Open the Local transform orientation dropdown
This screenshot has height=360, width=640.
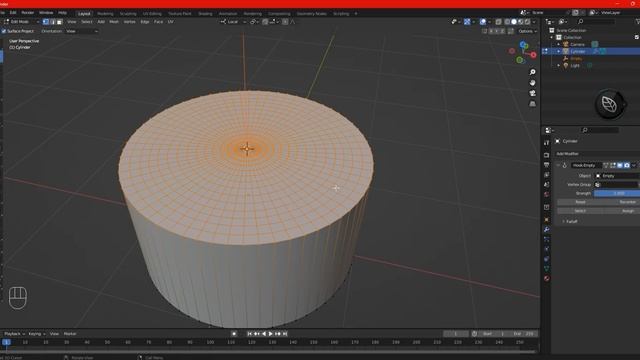click(x=233, y=22)
